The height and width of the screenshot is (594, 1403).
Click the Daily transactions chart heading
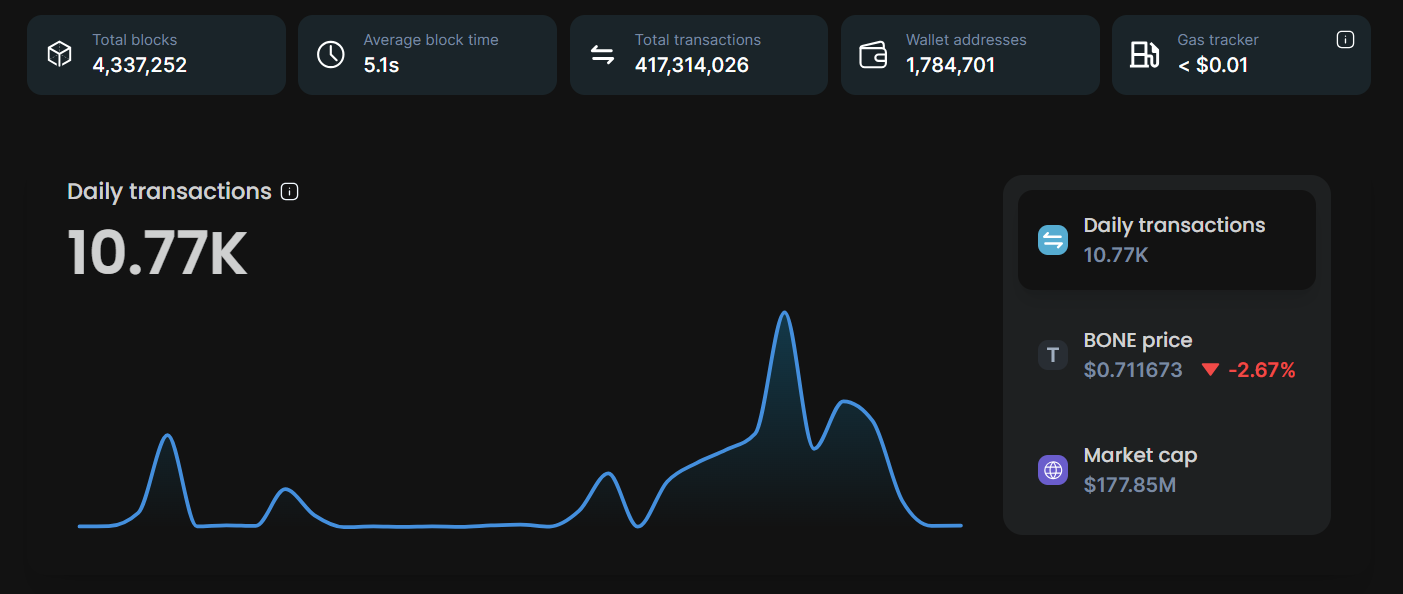pos(170,191)
